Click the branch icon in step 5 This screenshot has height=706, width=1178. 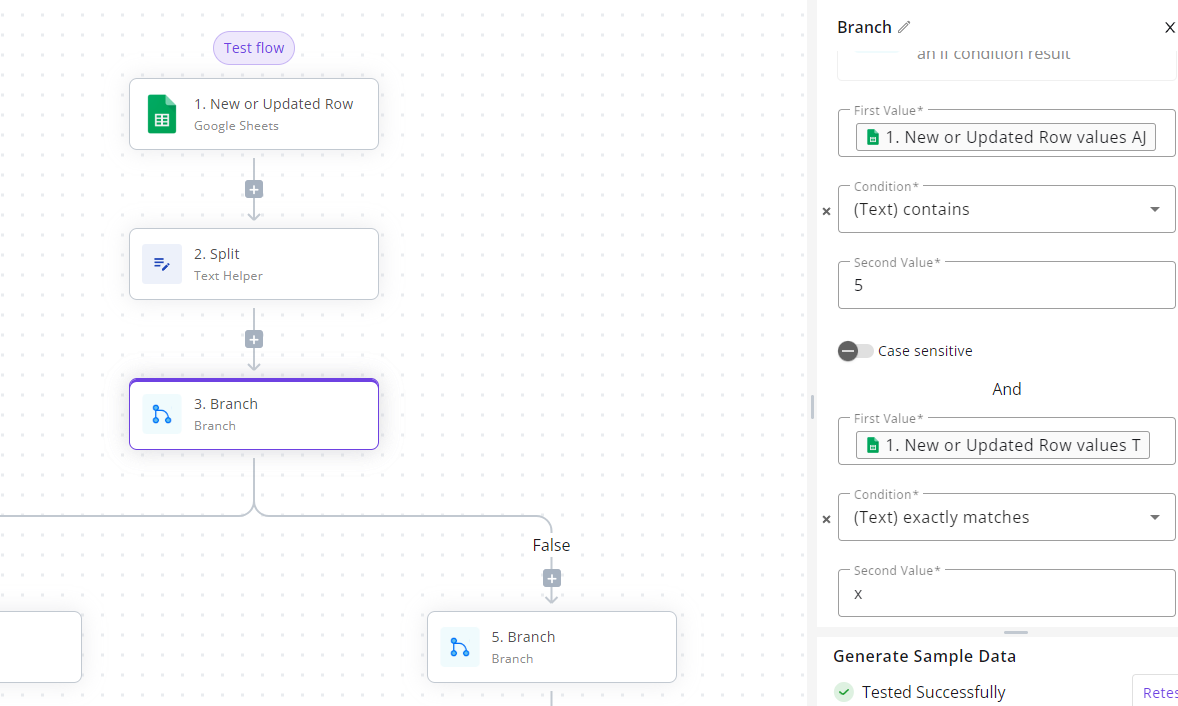[x=459, y=647]
